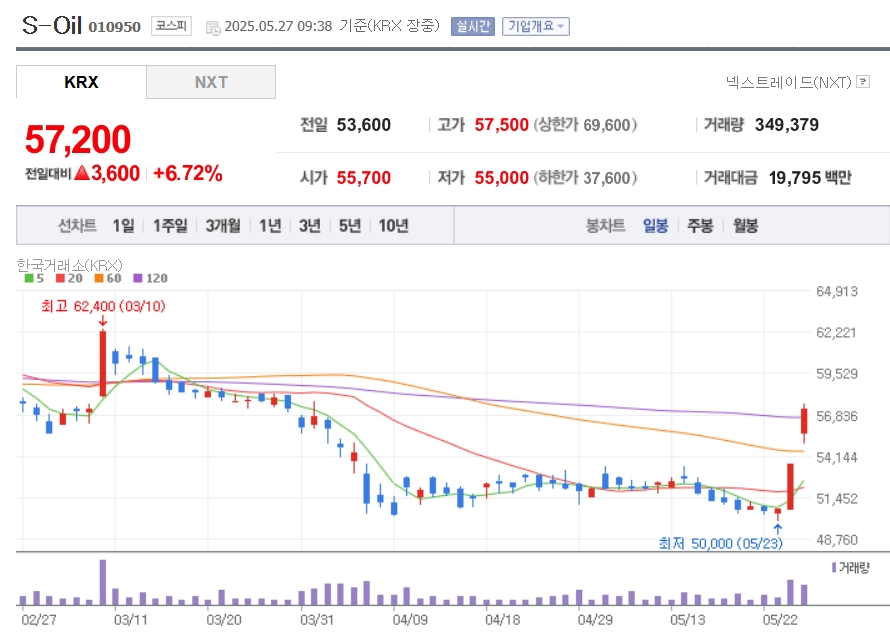Choose the 10년 line chart range

pyautogui.click(x=394, y=225)
